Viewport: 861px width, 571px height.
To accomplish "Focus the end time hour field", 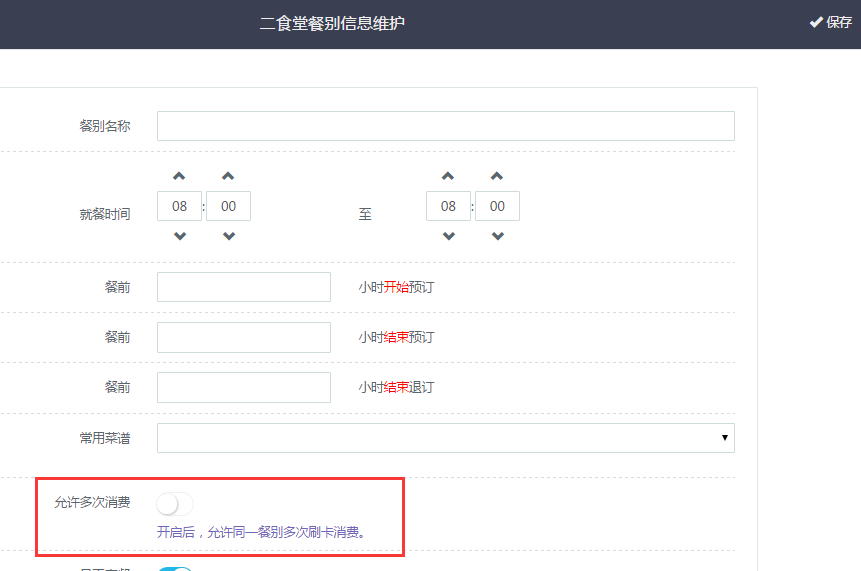I will [x=448, y=206].
